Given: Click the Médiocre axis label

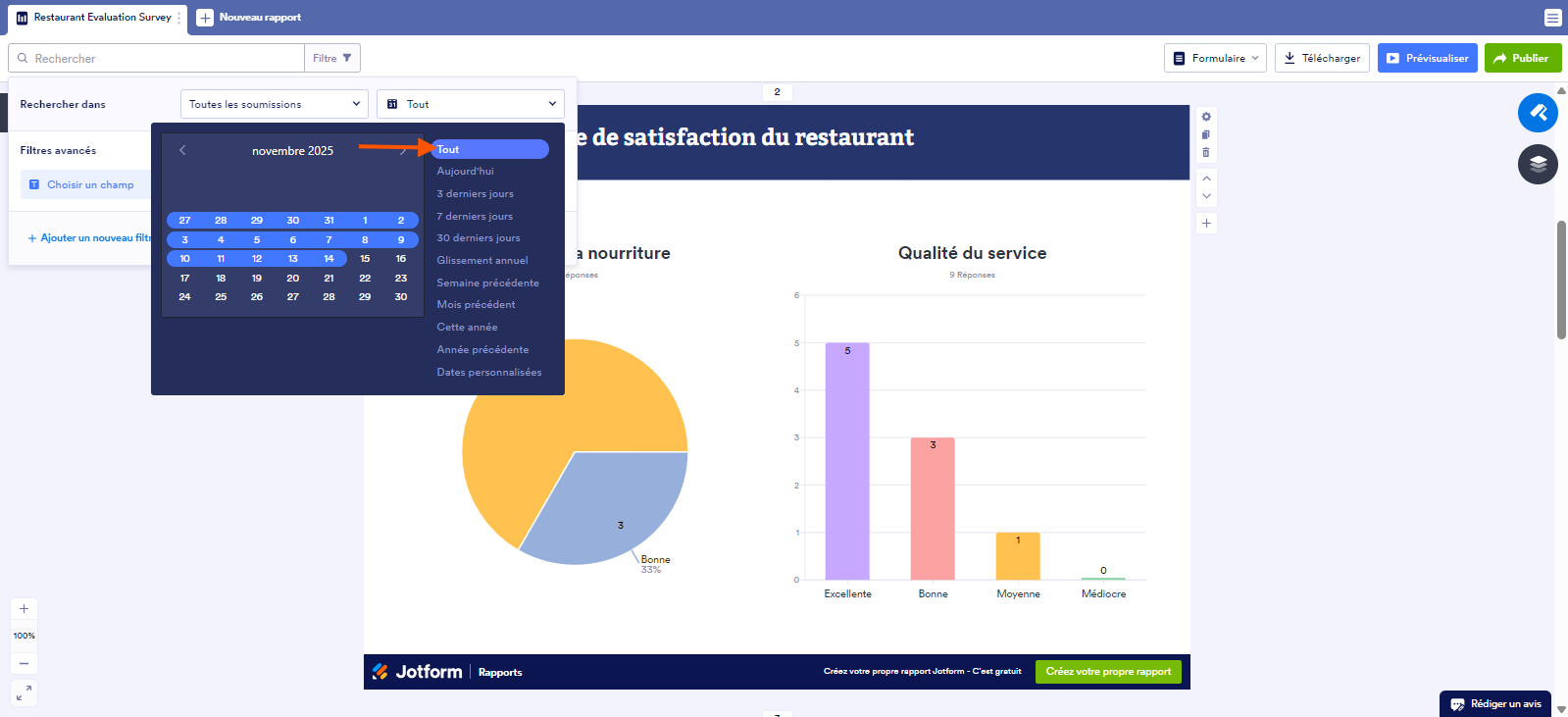Looking at the screenshot, I should click(x=1103, y=593).
